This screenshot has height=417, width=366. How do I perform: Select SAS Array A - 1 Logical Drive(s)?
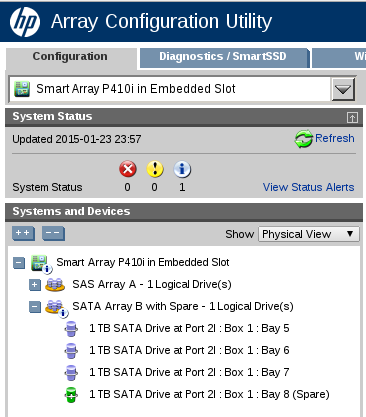pyautogui.click(x=152, y=284)
